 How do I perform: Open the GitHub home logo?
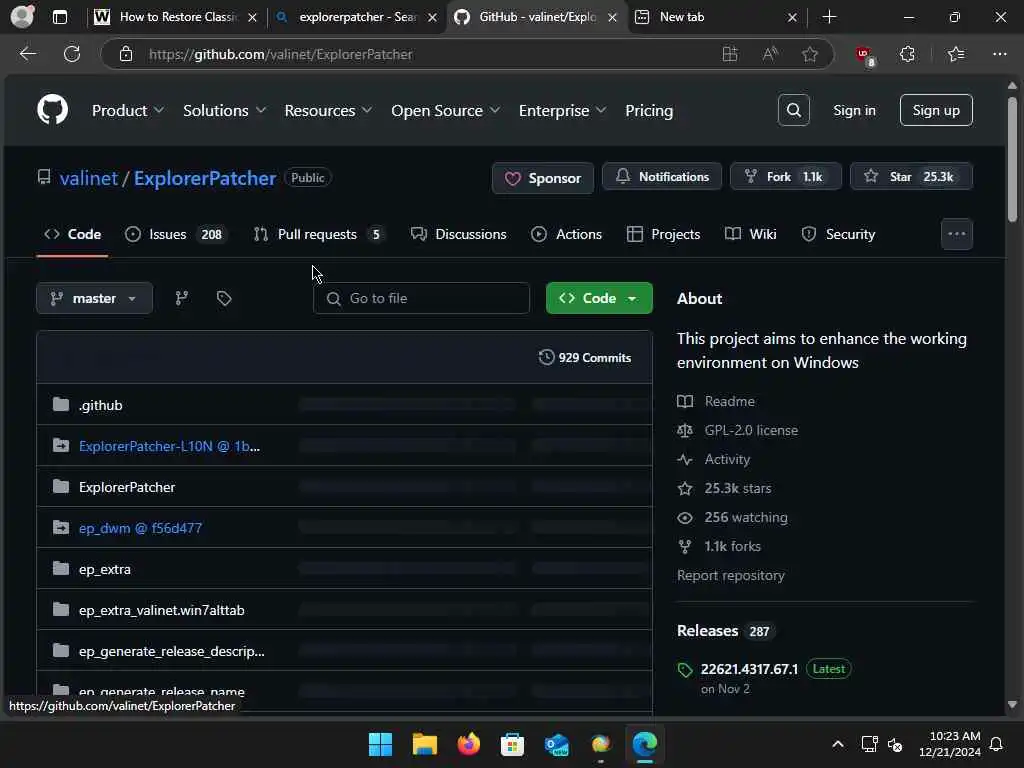[x=52, y=110]
